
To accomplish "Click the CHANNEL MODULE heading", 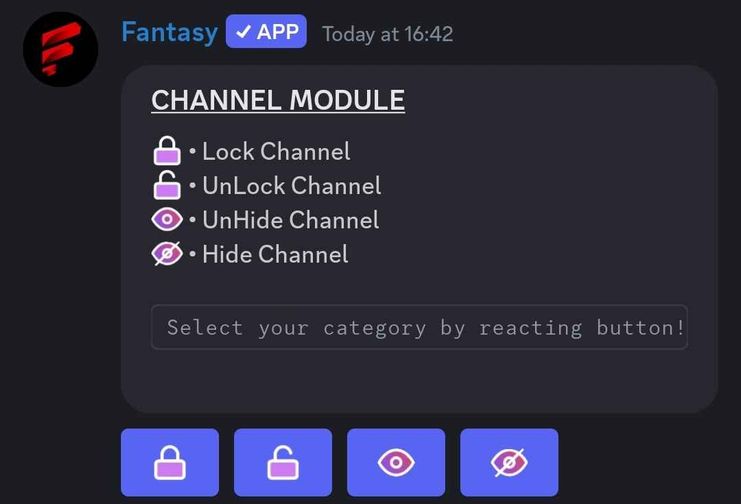I will point(278,100).
